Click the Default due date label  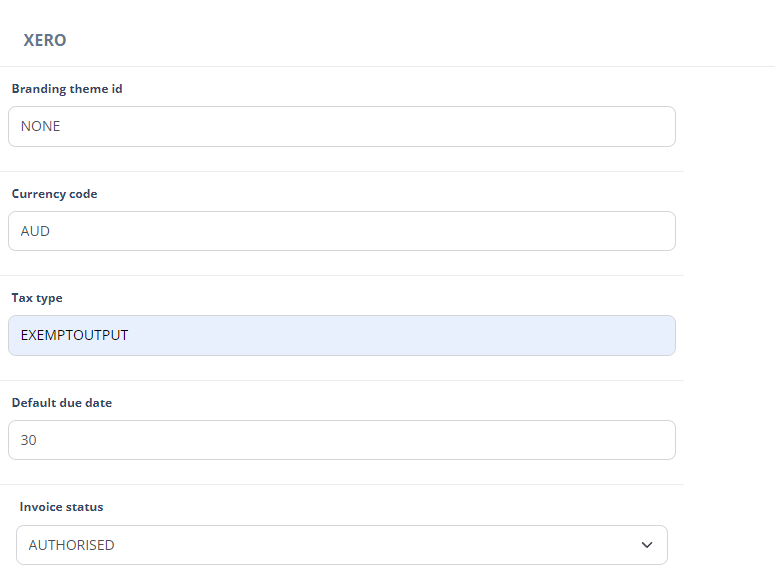62,403
